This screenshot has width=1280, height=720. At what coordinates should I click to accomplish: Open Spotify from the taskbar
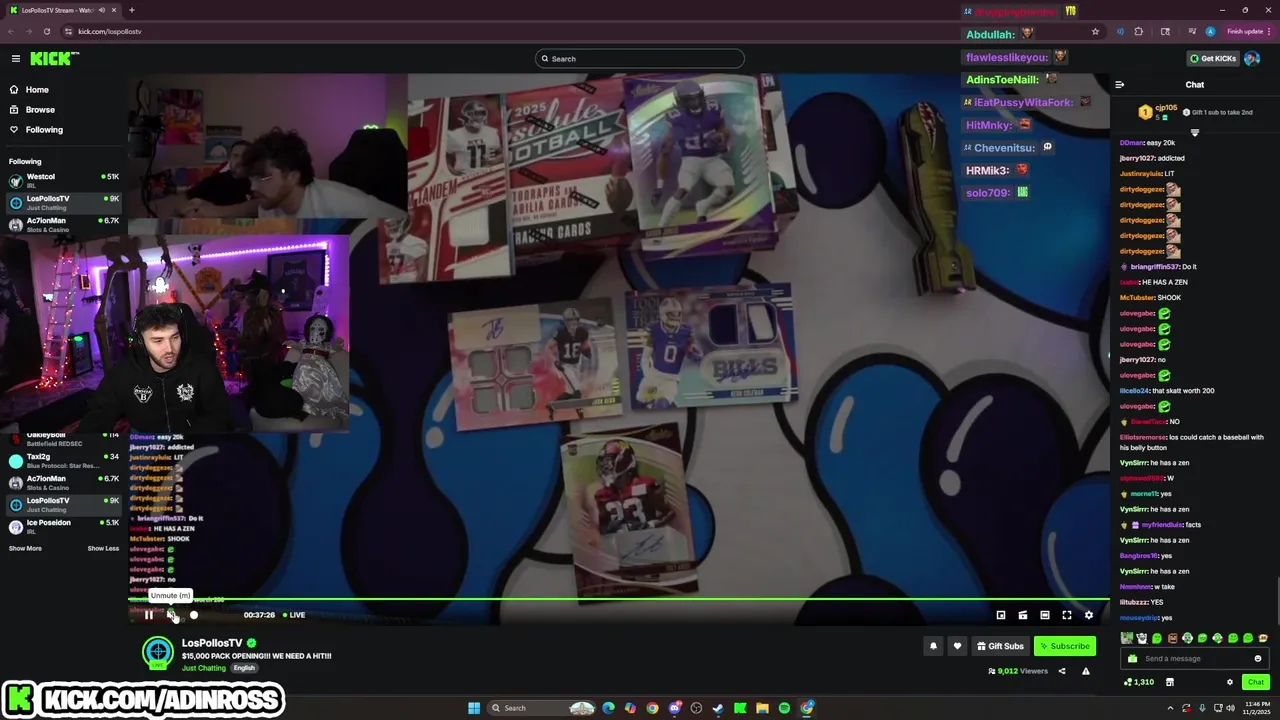pos(784,708)
